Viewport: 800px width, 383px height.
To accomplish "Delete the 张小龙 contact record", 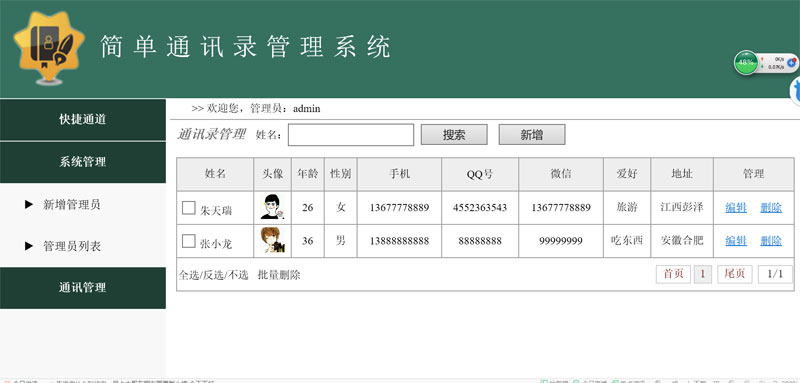I will (x=771, y=241).
